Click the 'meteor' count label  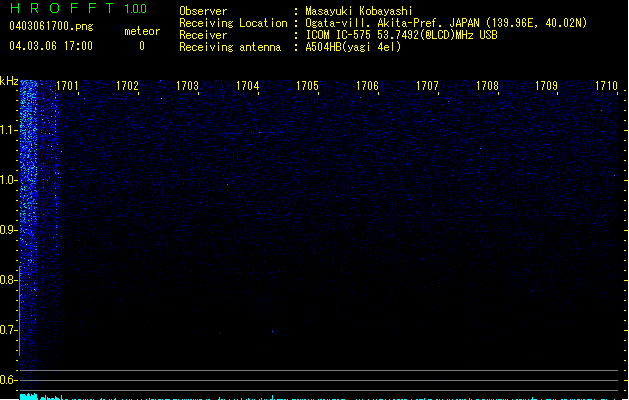coord(142,31)
